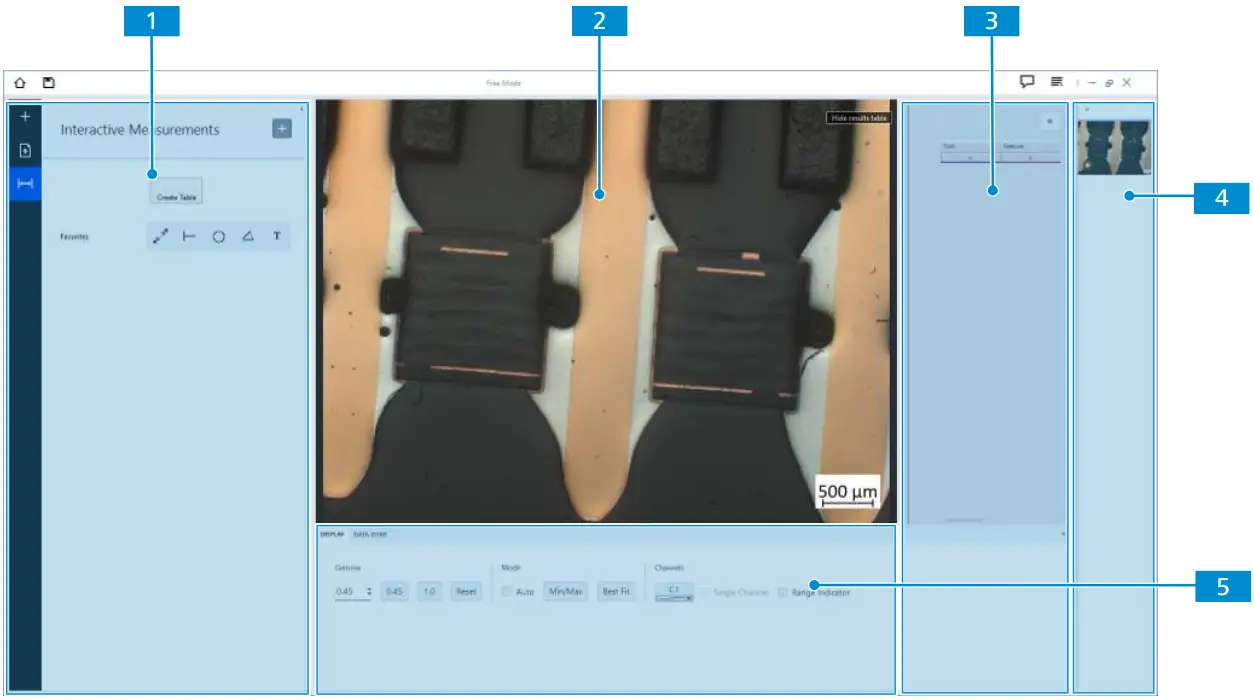
Task: Open the settings gear in results panel
Action: pos(1049,121)
